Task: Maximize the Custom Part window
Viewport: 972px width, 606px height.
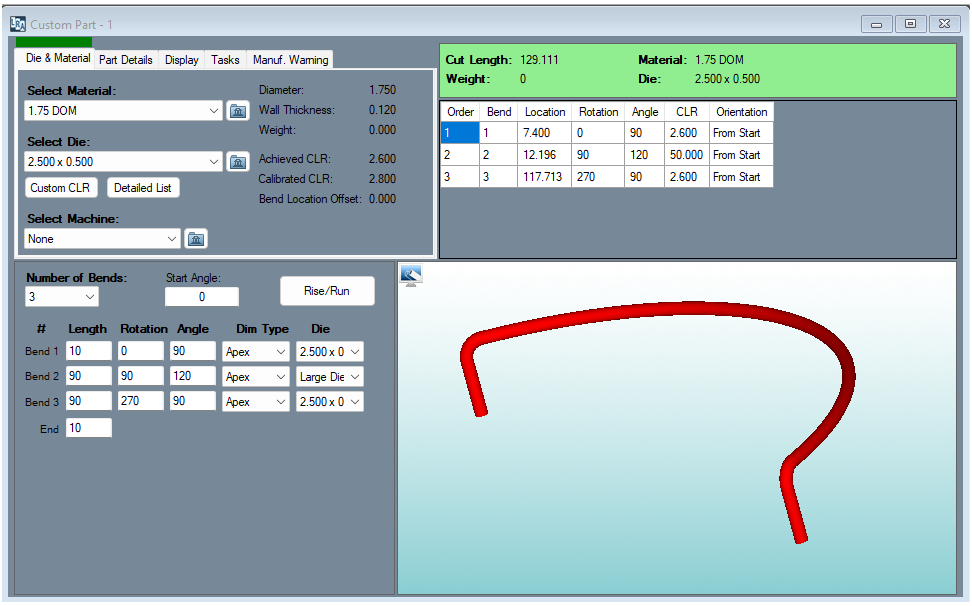Action: point(910,24)
